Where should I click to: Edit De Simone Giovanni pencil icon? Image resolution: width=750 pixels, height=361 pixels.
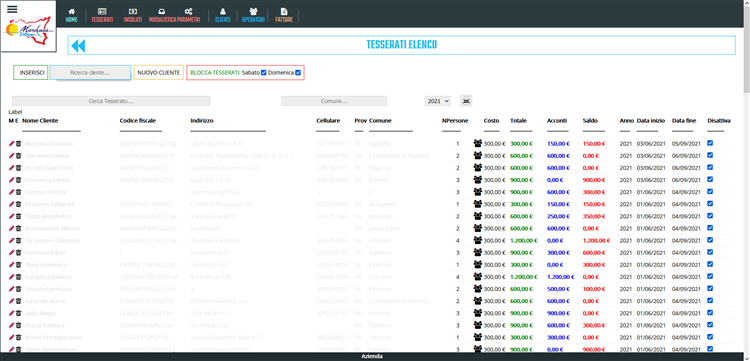11,241
